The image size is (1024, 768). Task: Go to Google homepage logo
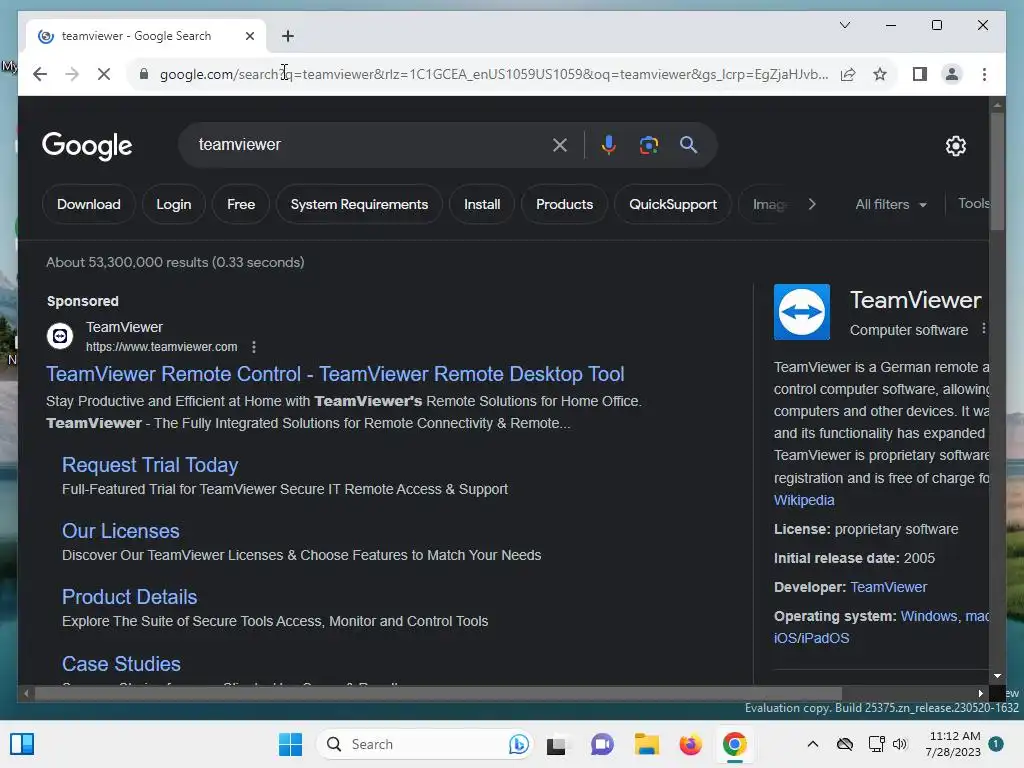(x=87, y=145)
